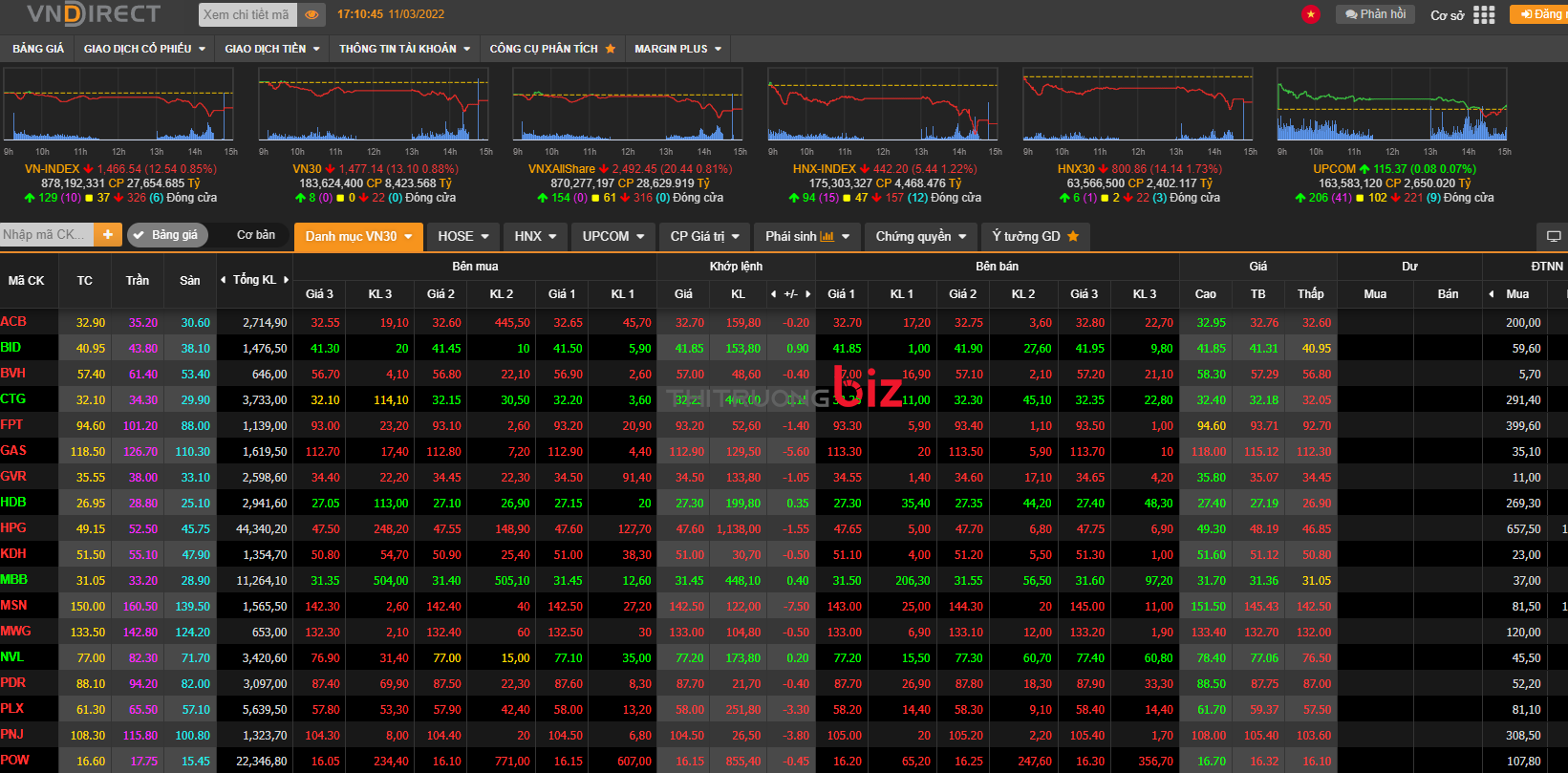Click the Xem chi tiết mã search field
Viewport: 1568px width, 773px height.
point(247,15)
